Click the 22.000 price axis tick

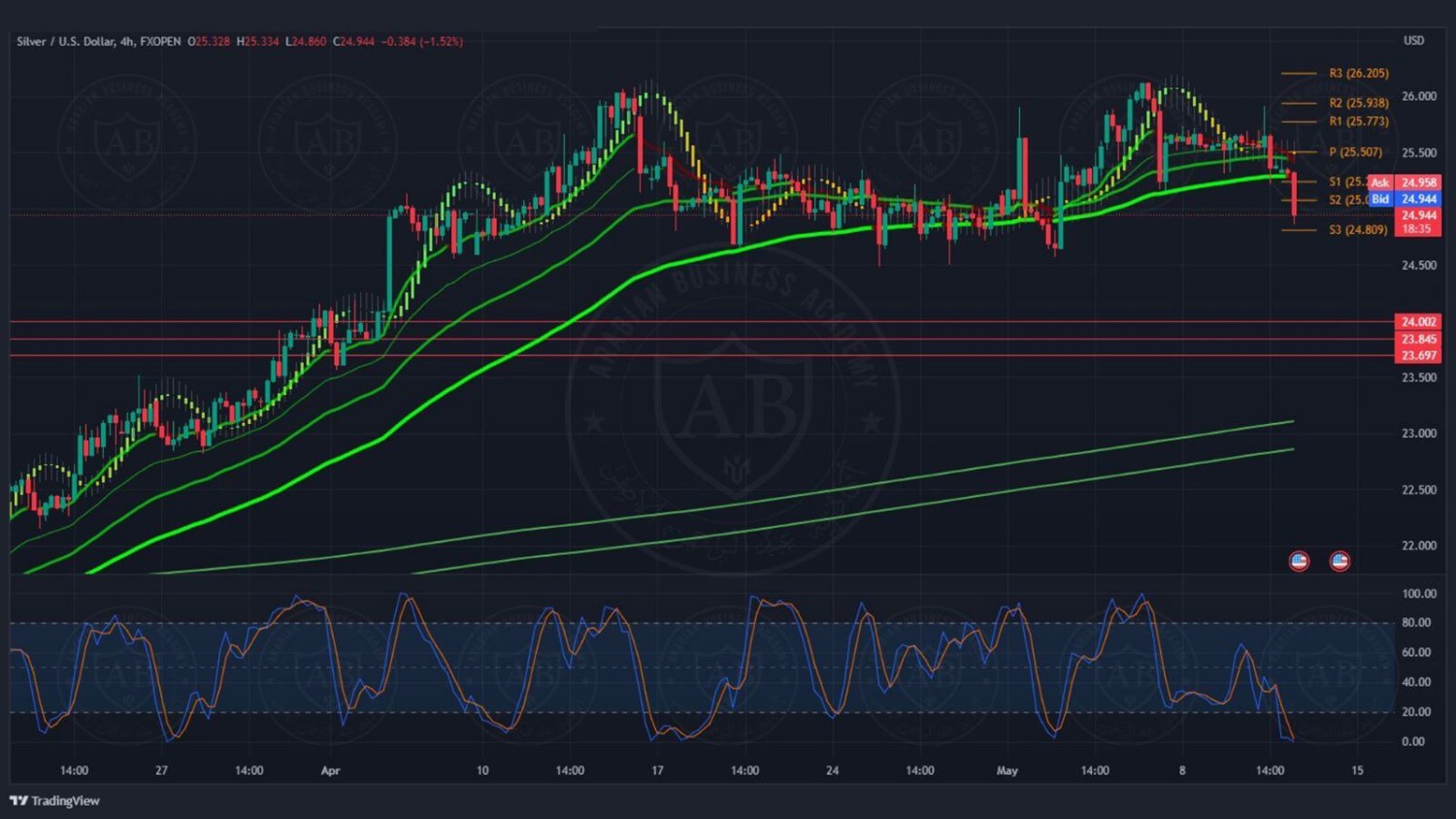pos(1419,546)
